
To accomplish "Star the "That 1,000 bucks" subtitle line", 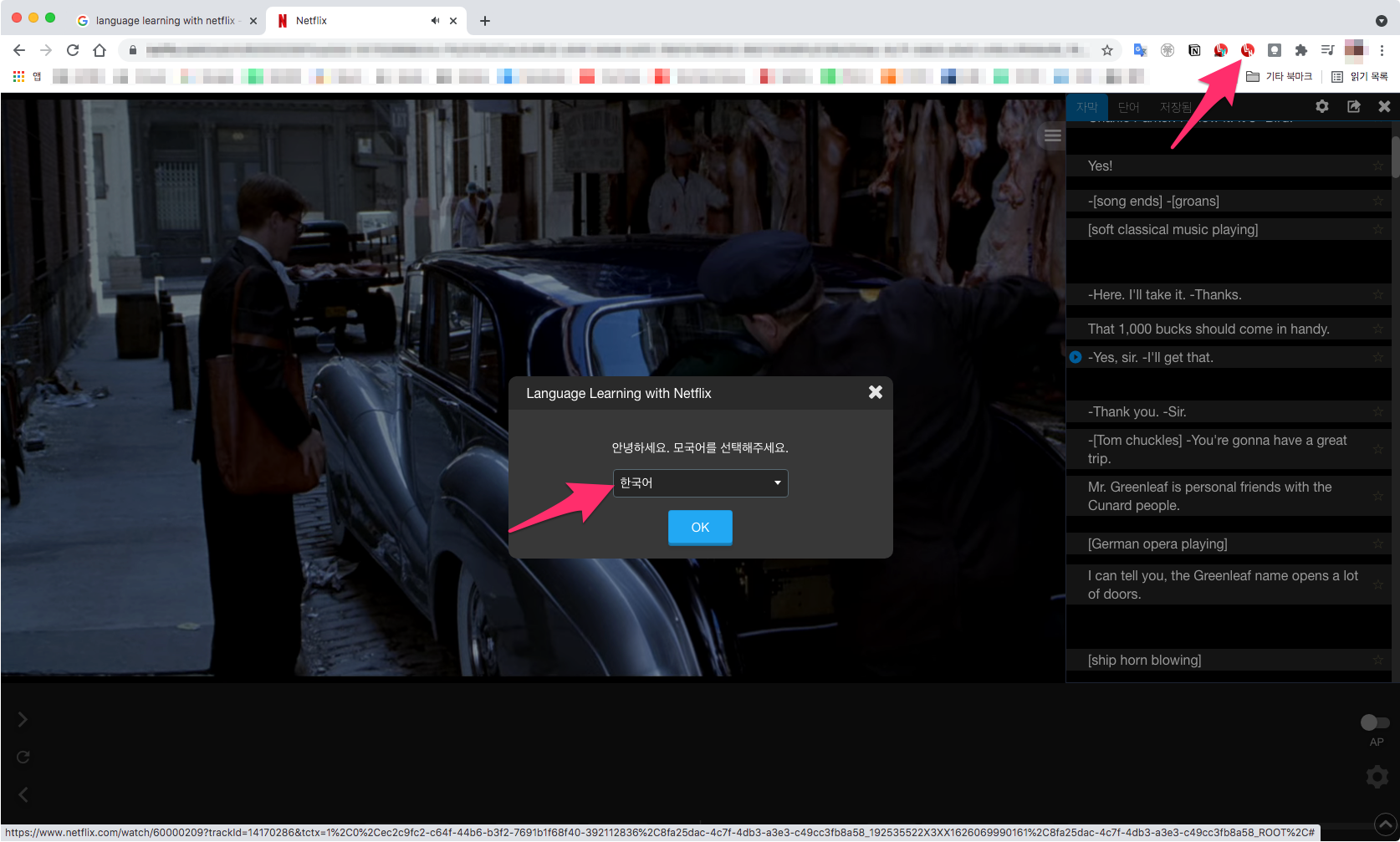I will pyautogui.click(x=1377, y=329).
